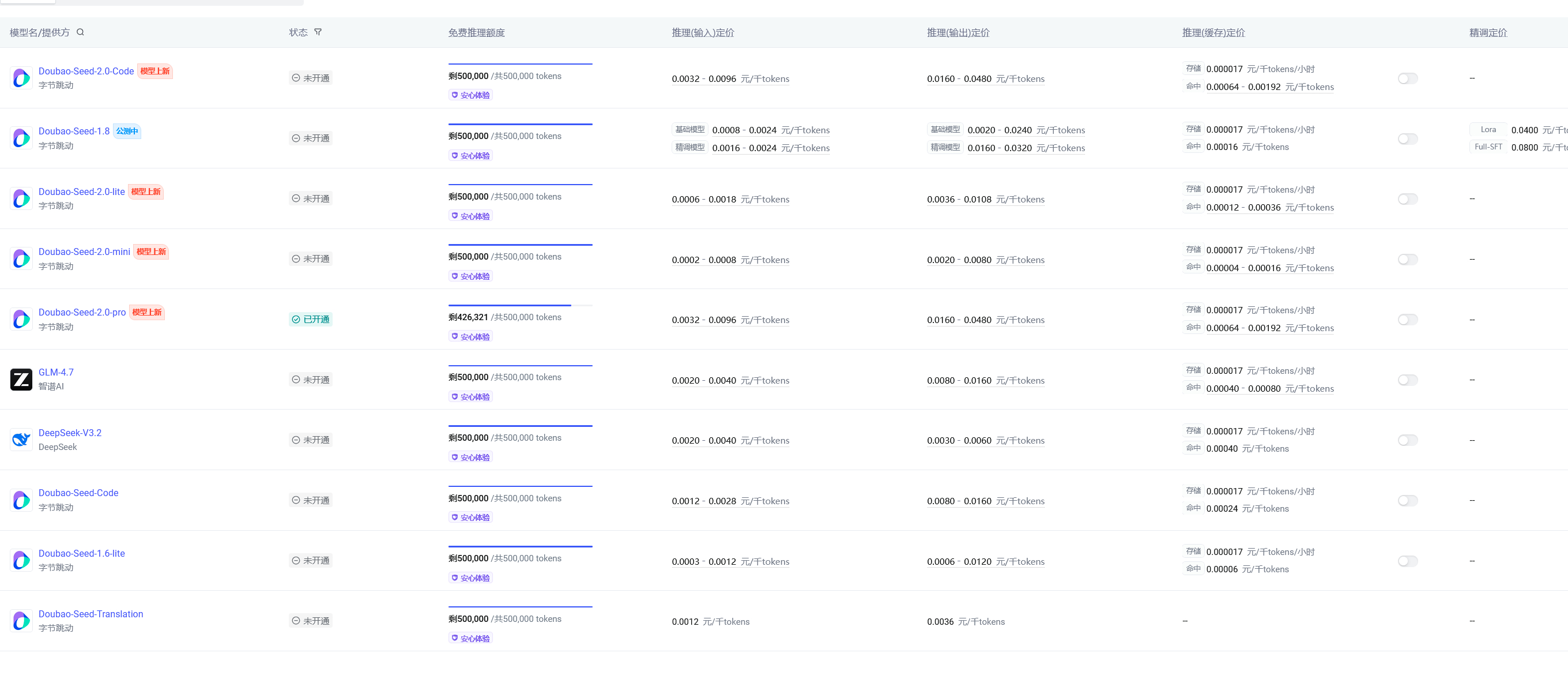
Task: Click the 公测中 tag on Doubao-Seed-1.8
Action: 127,132
